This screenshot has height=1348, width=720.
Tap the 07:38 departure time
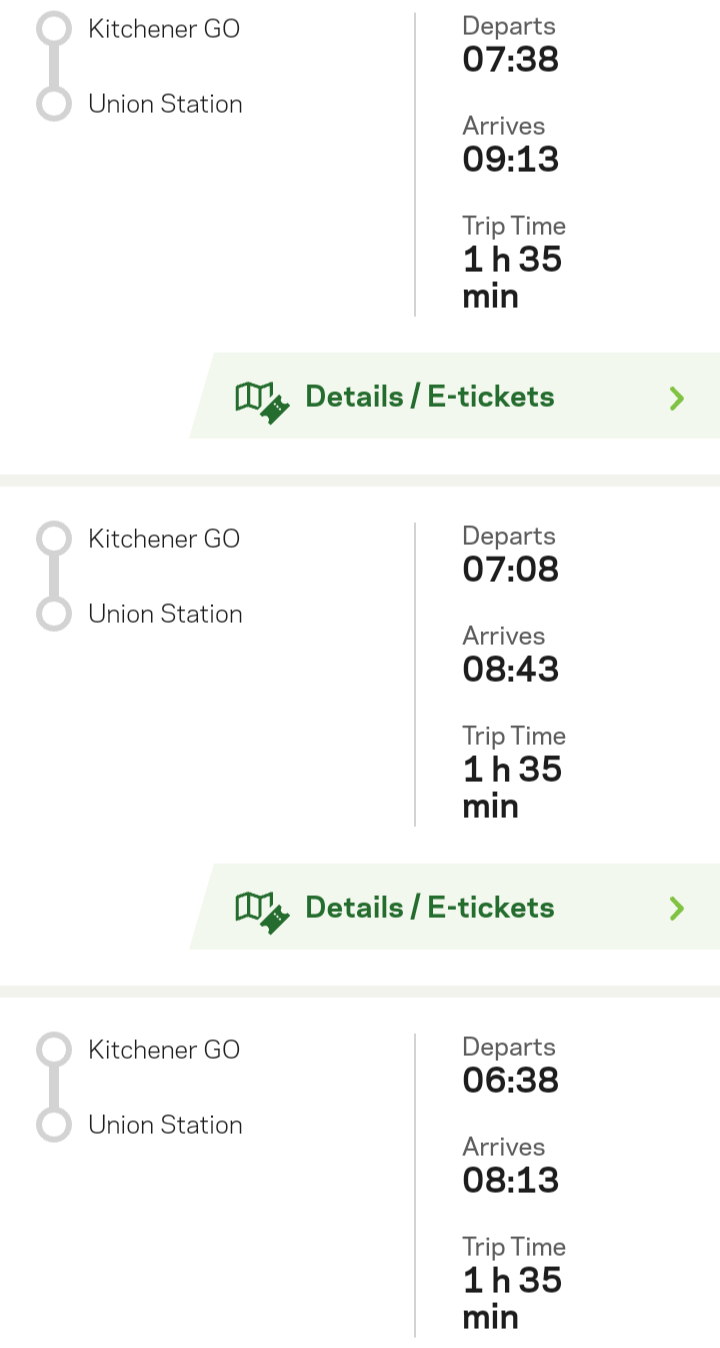click(510, 60)
